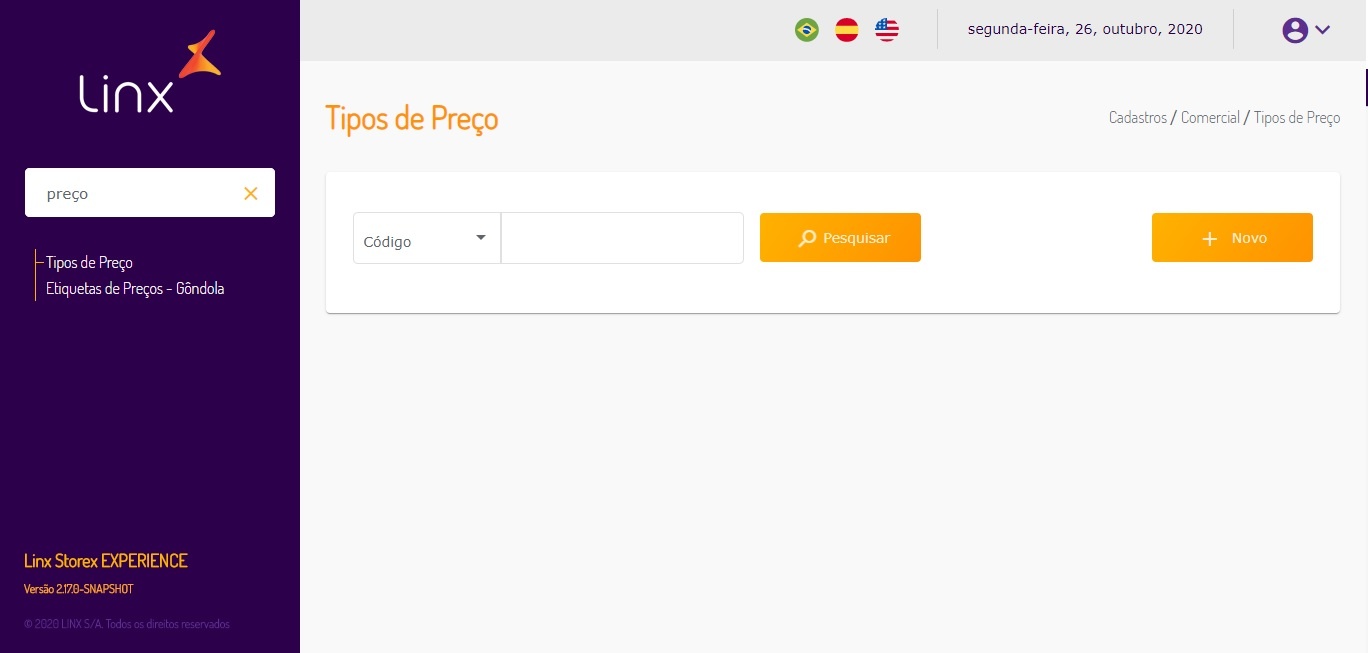1368x653 pixels.
Task: Click the Tipos de Preço breadcrumb
Action: [1296, 117]
